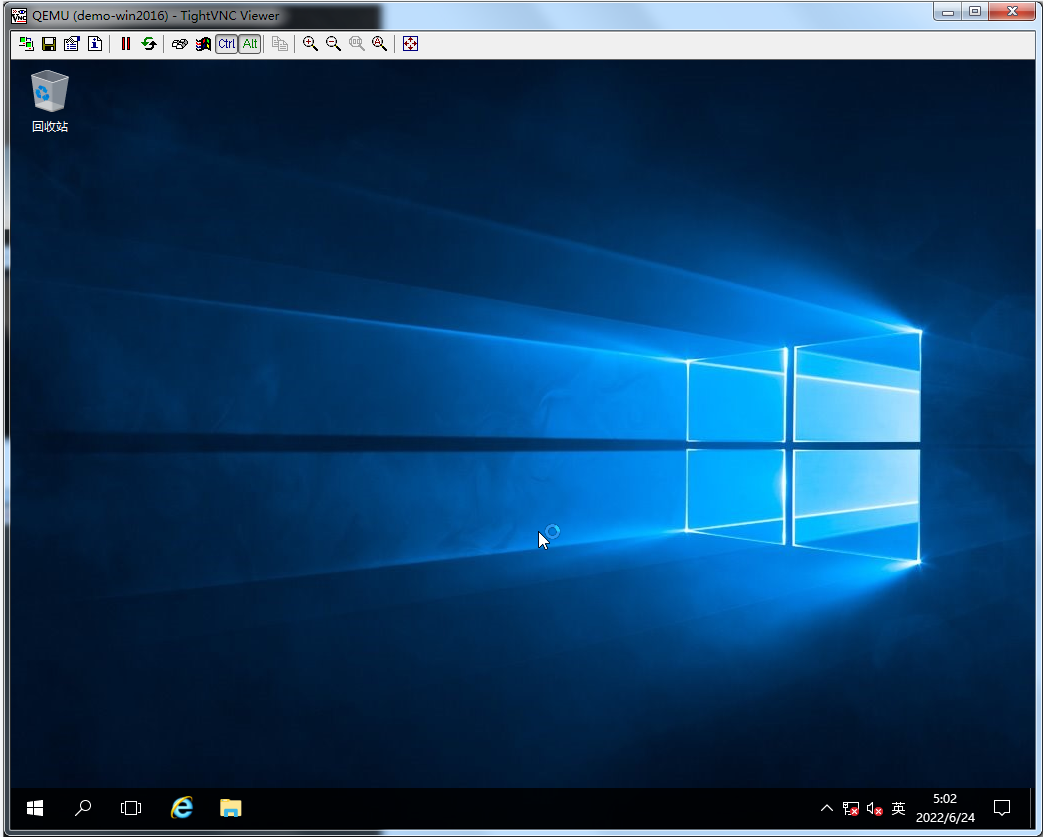Toggle Full screen mode icon
Screen dimensions: 1043x837
coord(410,44)
